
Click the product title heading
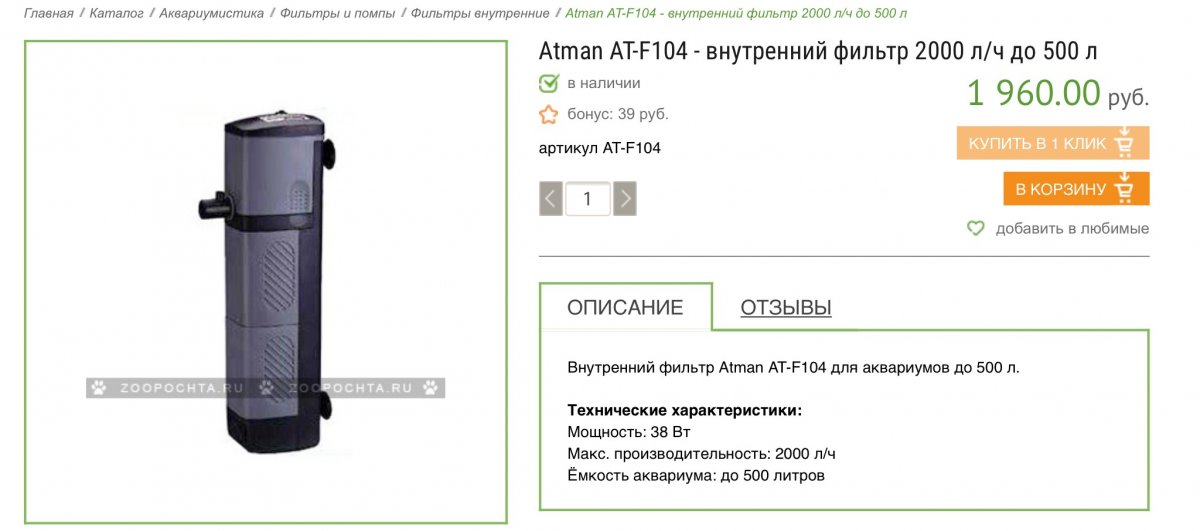(x=818, y=52)
